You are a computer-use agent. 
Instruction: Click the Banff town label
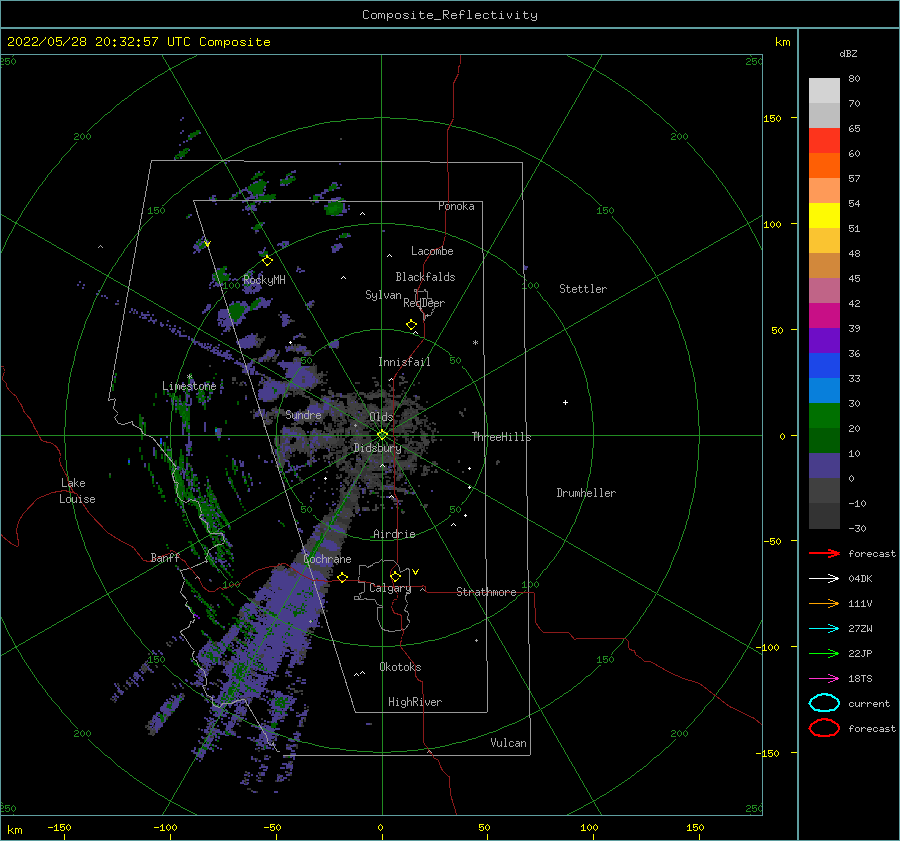point(165,557)
